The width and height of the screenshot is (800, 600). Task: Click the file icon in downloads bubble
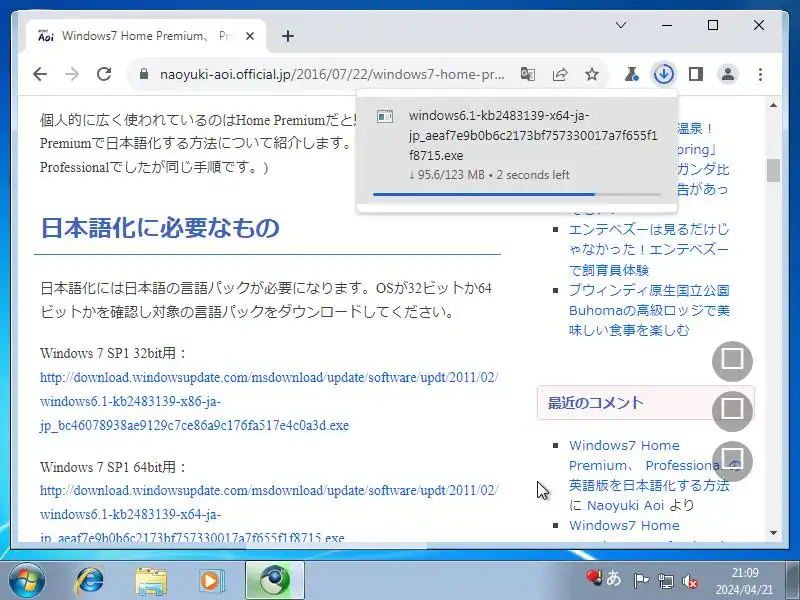pyautogui.click(x=385, y=116)
